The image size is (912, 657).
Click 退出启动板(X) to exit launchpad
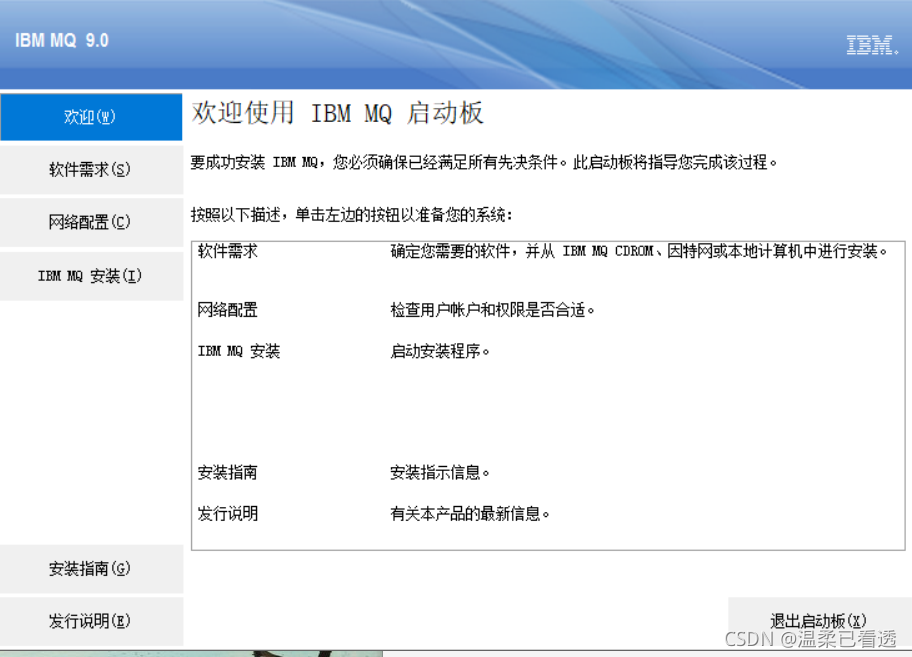click(x=819, y=621)
